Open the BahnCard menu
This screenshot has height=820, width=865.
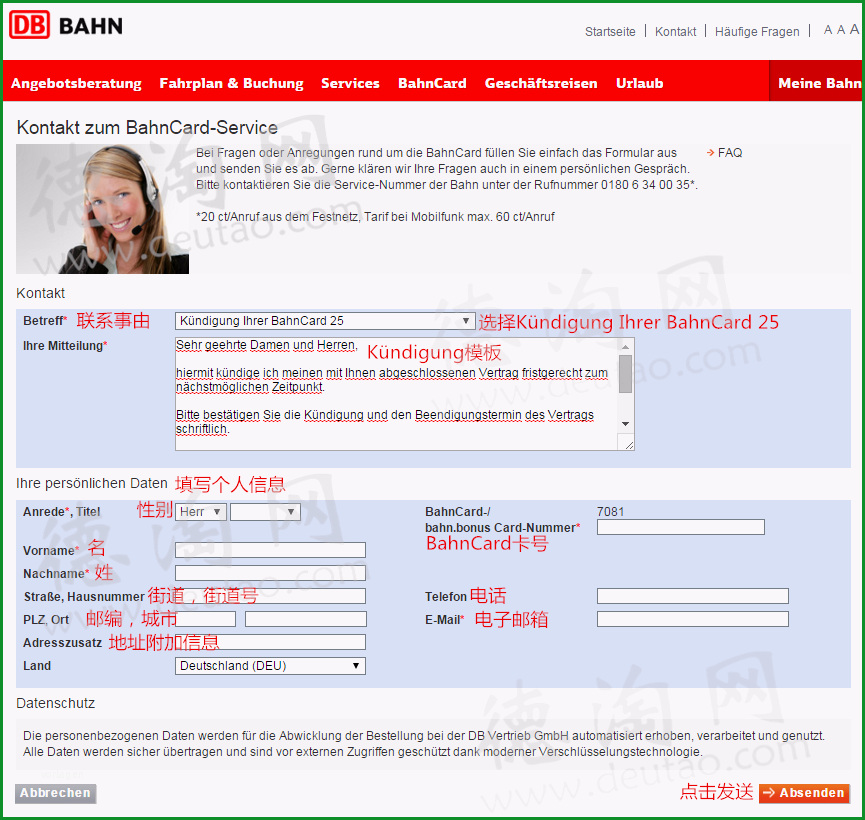click(x=432, y=83)
